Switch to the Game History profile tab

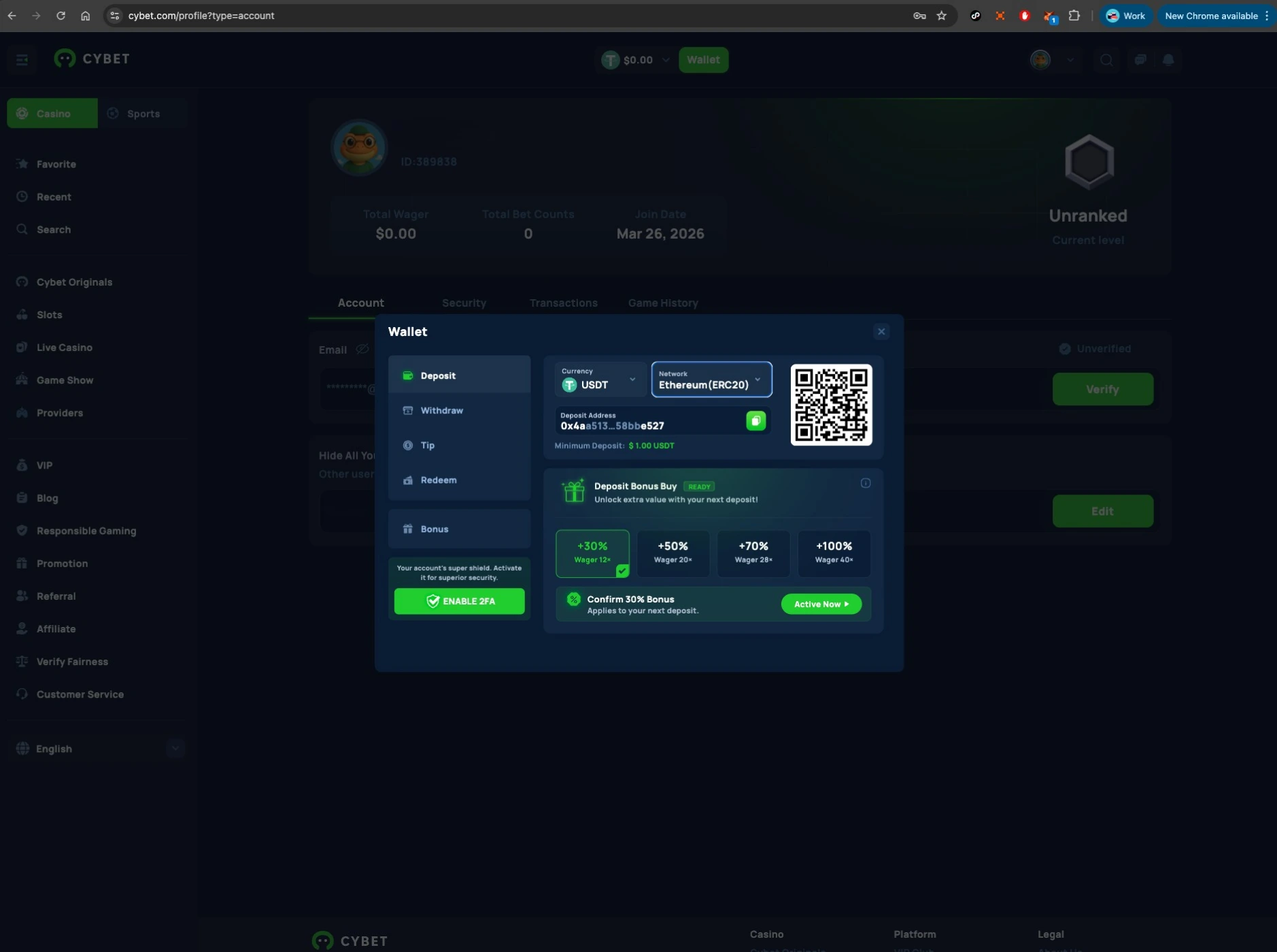(663, 303)
